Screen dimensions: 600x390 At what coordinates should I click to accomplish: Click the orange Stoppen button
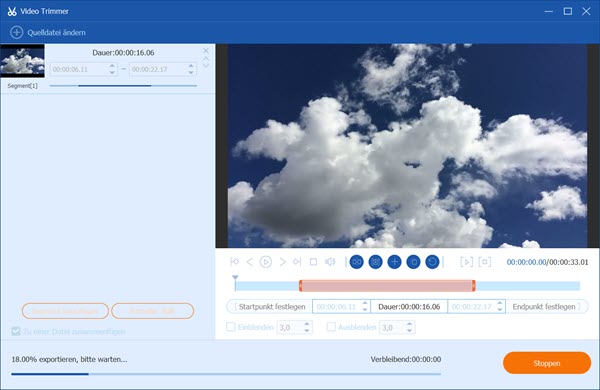pyautogui.click(x=547, y=363)
